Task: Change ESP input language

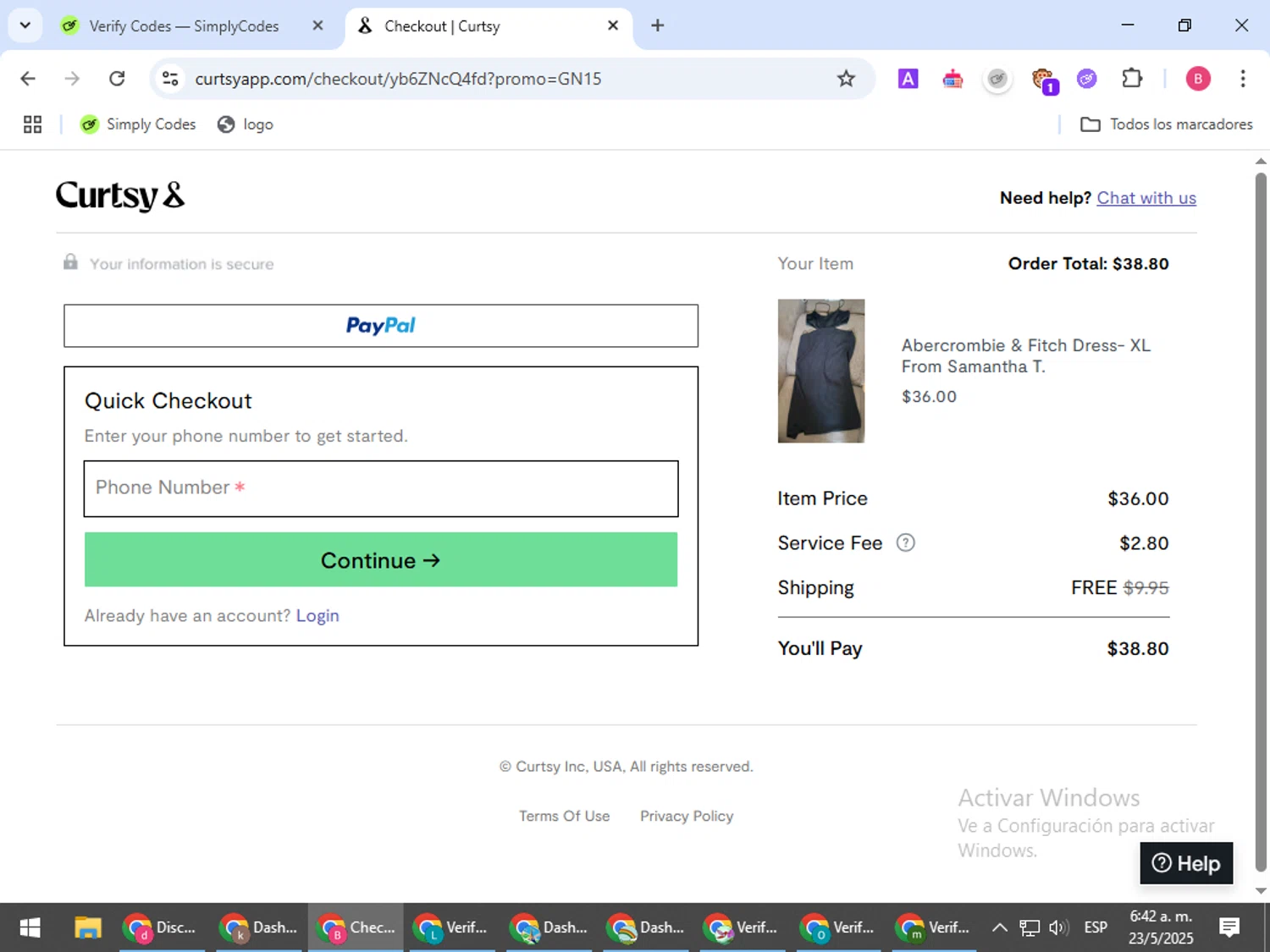Action: click(1096, 927)
